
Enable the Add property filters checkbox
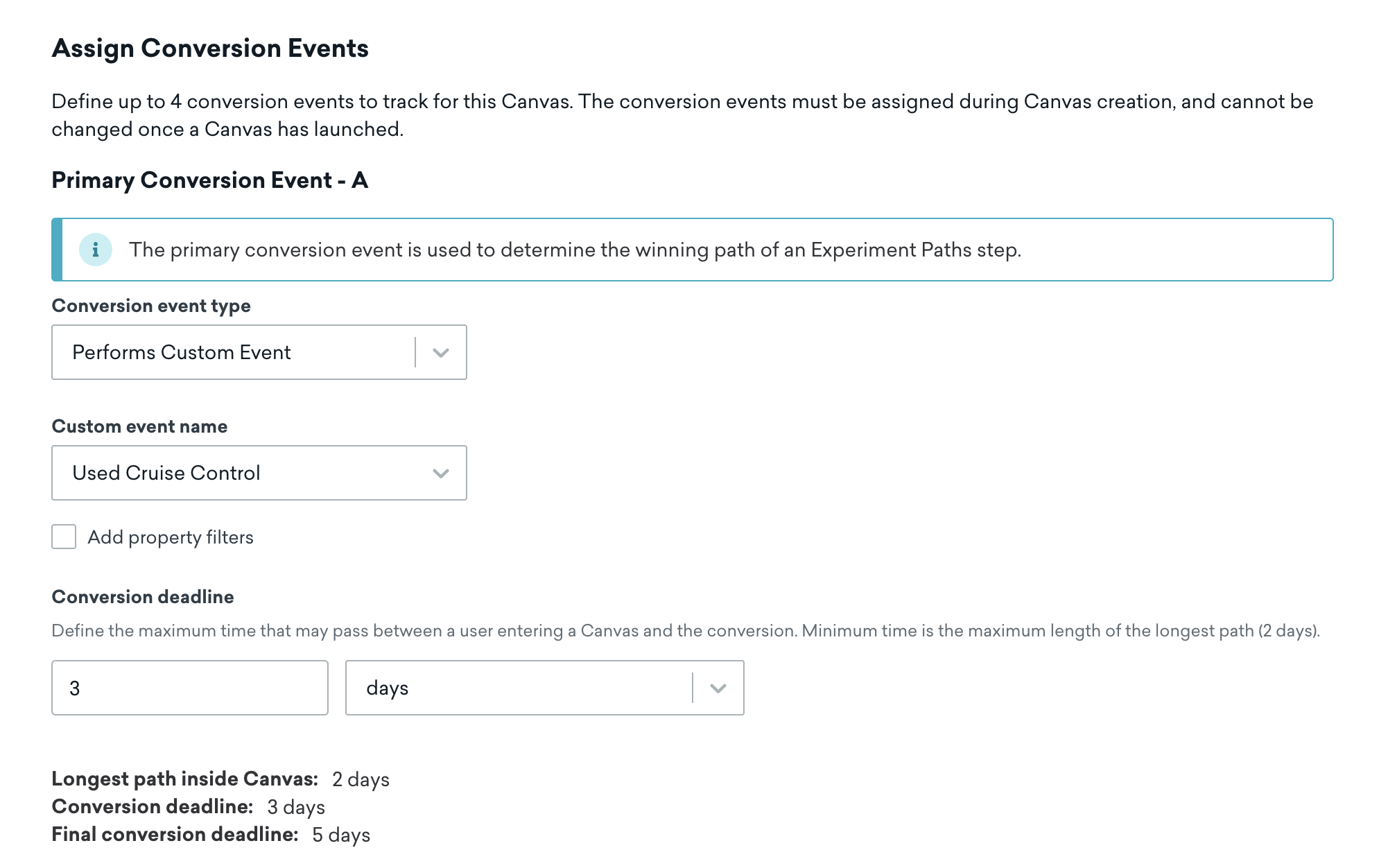click(x=64, y=537)
